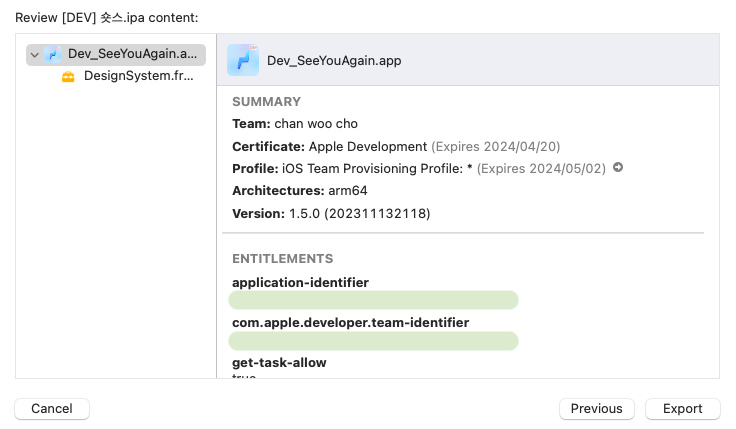Screen dimensions: 736x429
Task: Click the profile expiry (Expires 2024/05/02)
Action: click(x=541, y=169)
